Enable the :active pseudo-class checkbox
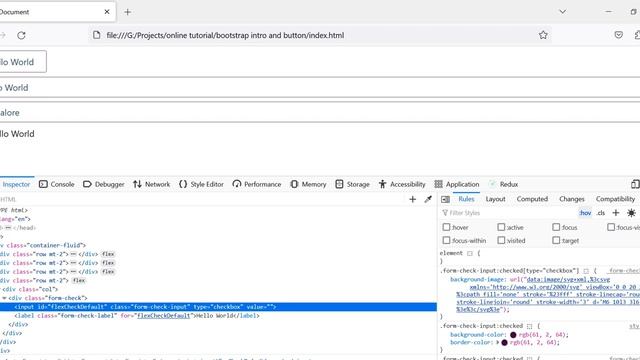This screenshot has width=640, height=360. (501, 227)
